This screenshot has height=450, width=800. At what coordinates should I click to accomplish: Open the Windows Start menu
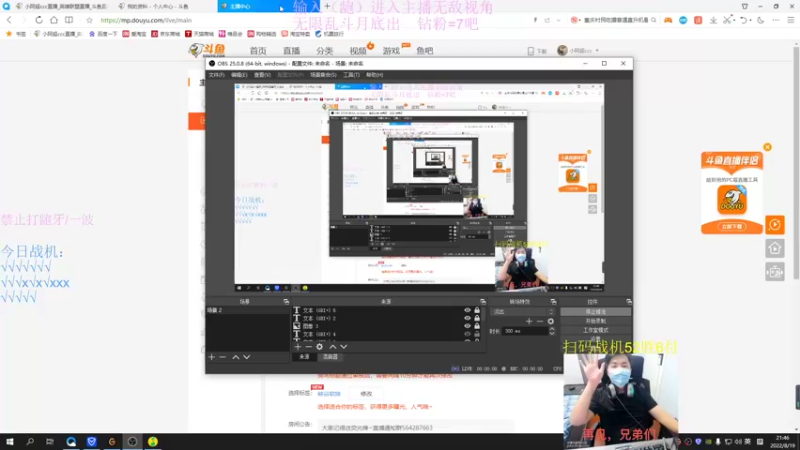(x=10, y=441)
